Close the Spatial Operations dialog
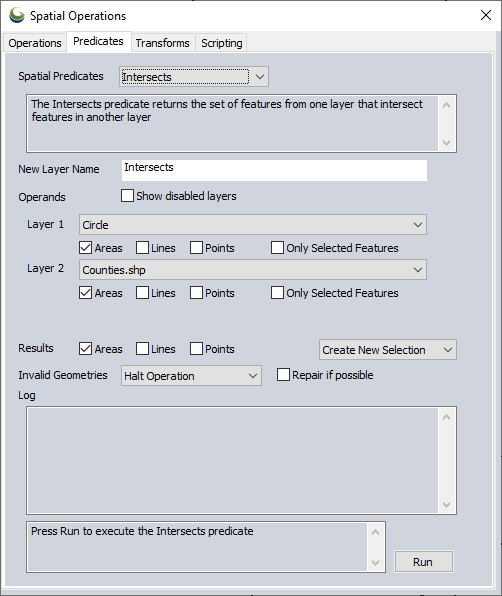Viewport: 502px width, 596px height. [x=486, y=15]
